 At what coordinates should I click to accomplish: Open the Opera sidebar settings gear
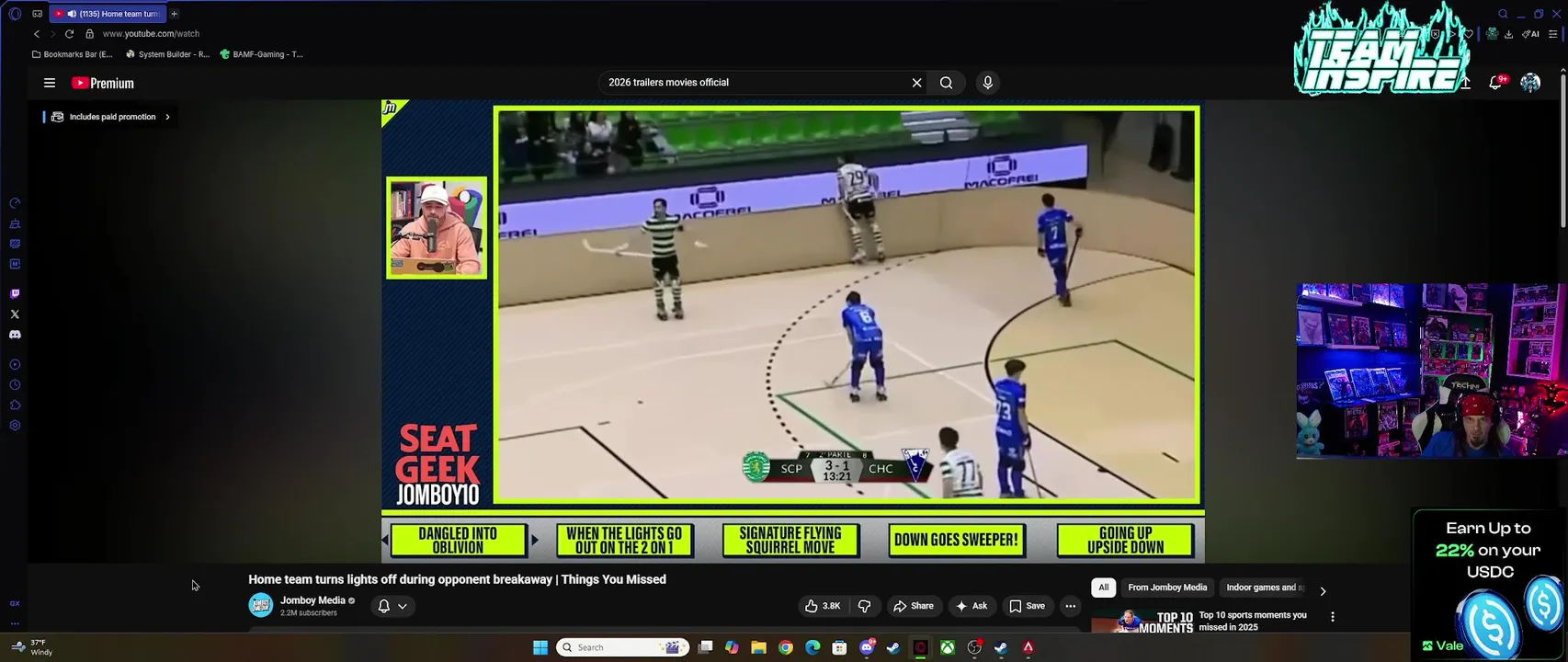(15, 426)
